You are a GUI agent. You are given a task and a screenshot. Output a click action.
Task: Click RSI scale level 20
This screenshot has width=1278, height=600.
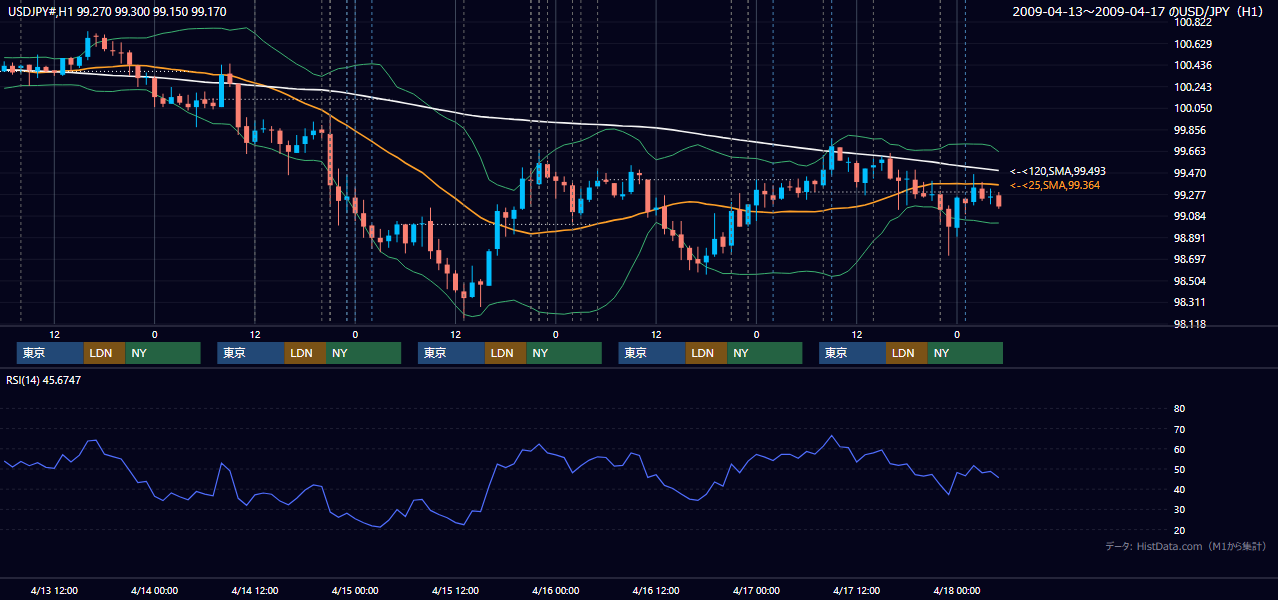[x=1179, y=530]
